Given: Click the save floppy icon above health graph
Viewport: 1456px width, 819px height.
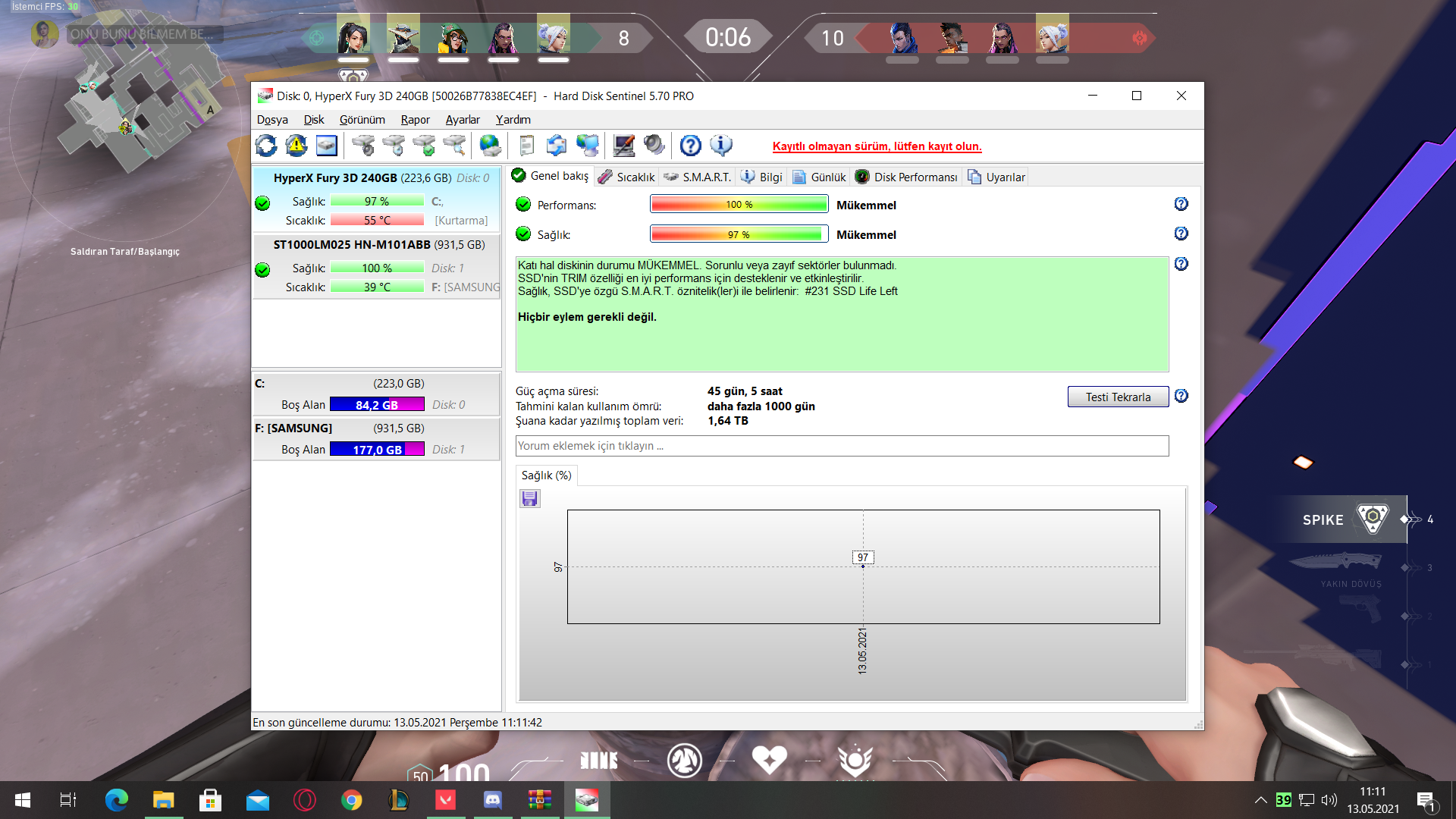Looking at the screenshot, I should click(529, 498).
